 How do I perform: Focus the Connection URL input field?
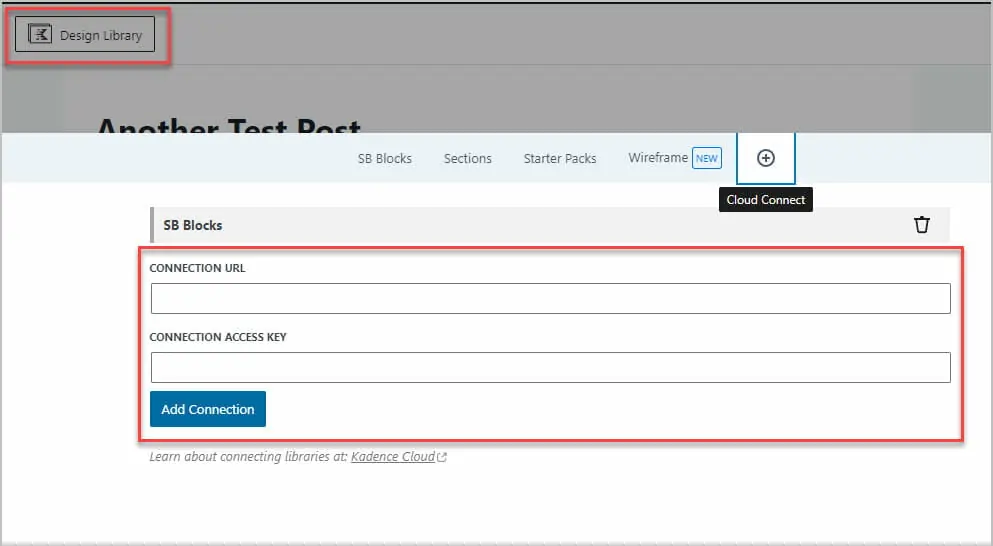[x=550, y=298]
